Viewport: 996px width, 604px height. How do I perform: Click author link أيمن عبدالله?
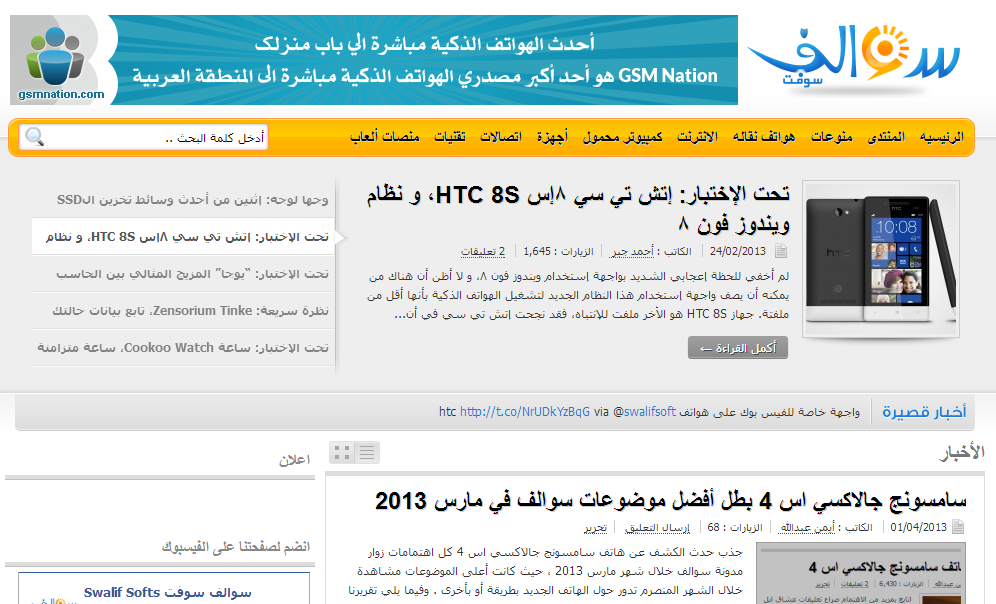(x=807, y=527)
